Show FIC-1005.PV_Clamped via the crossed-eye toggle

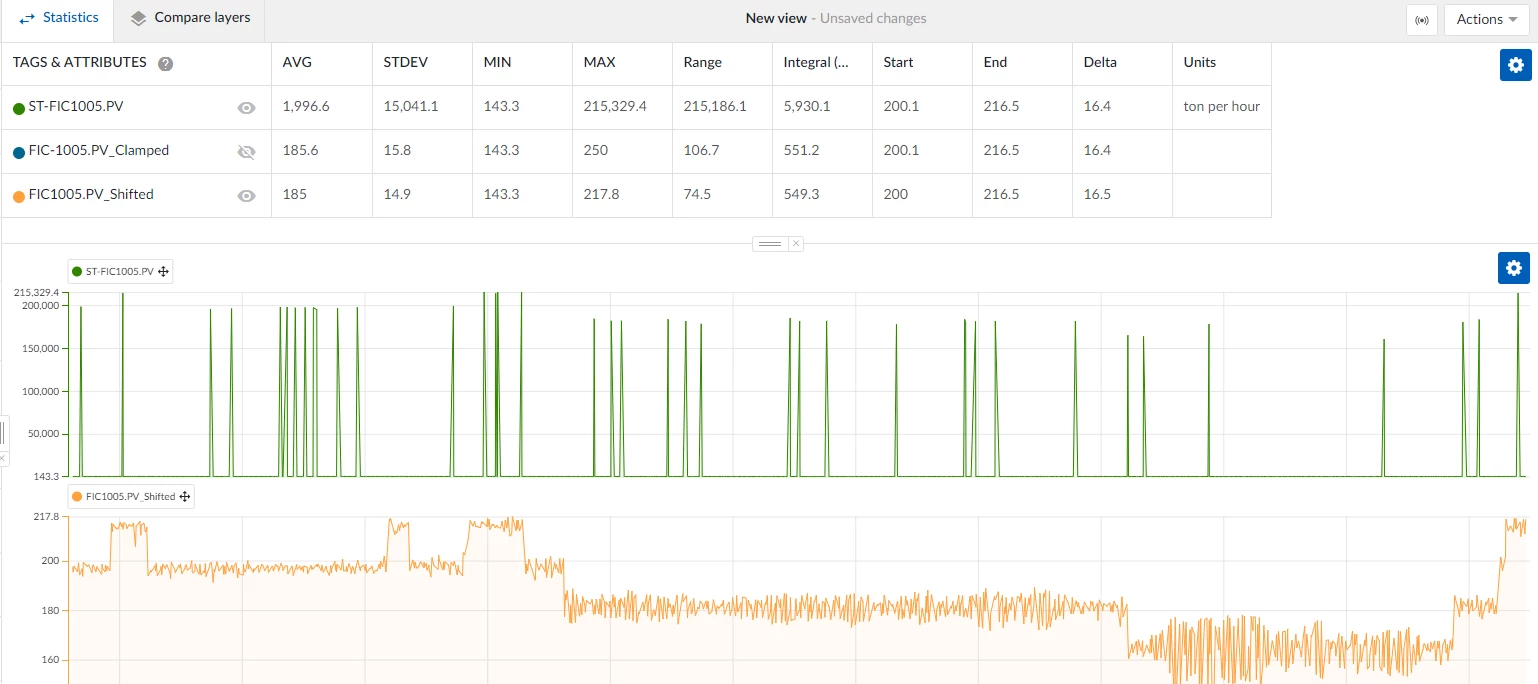(246, 150)
